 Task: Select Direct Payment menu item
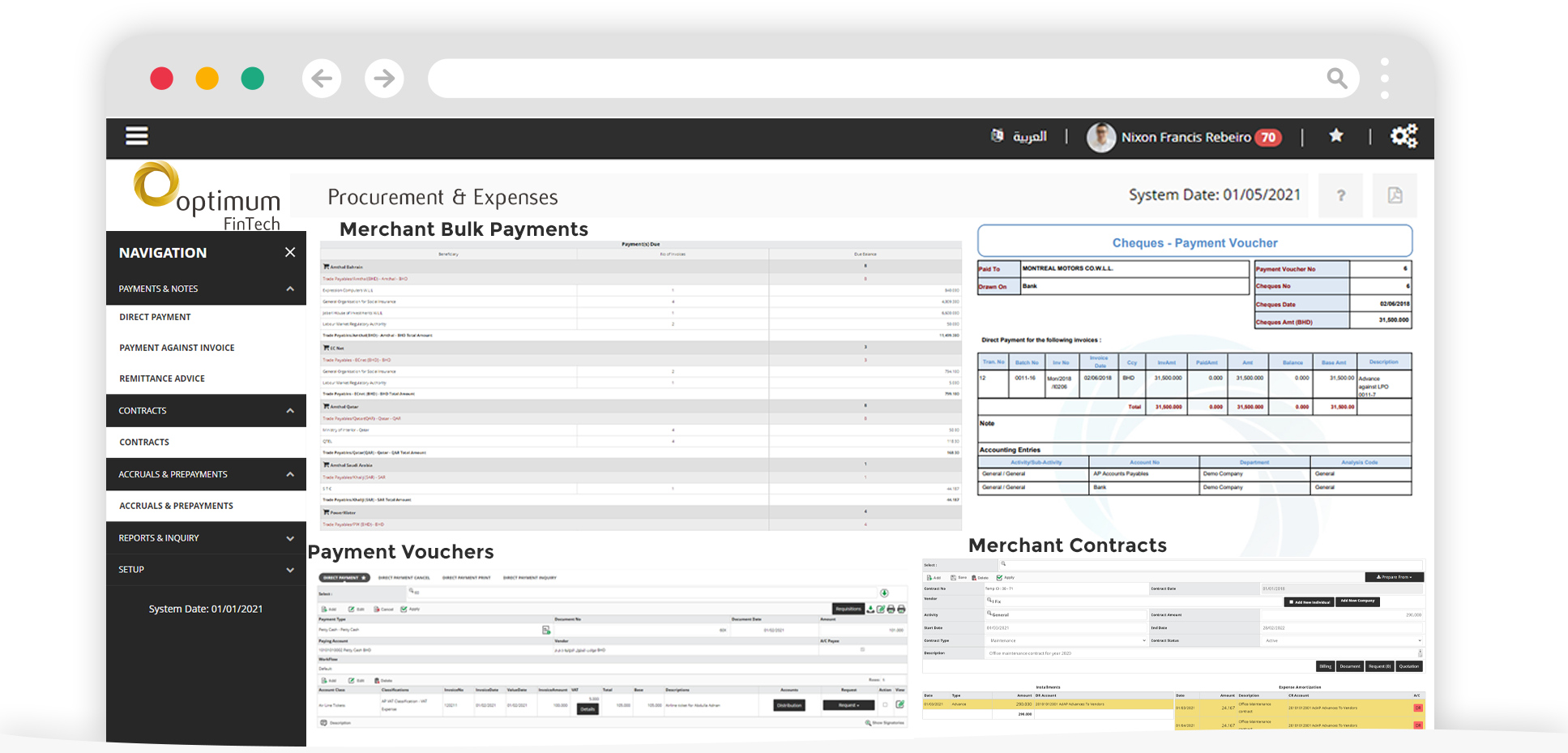(x=156, y=317)
